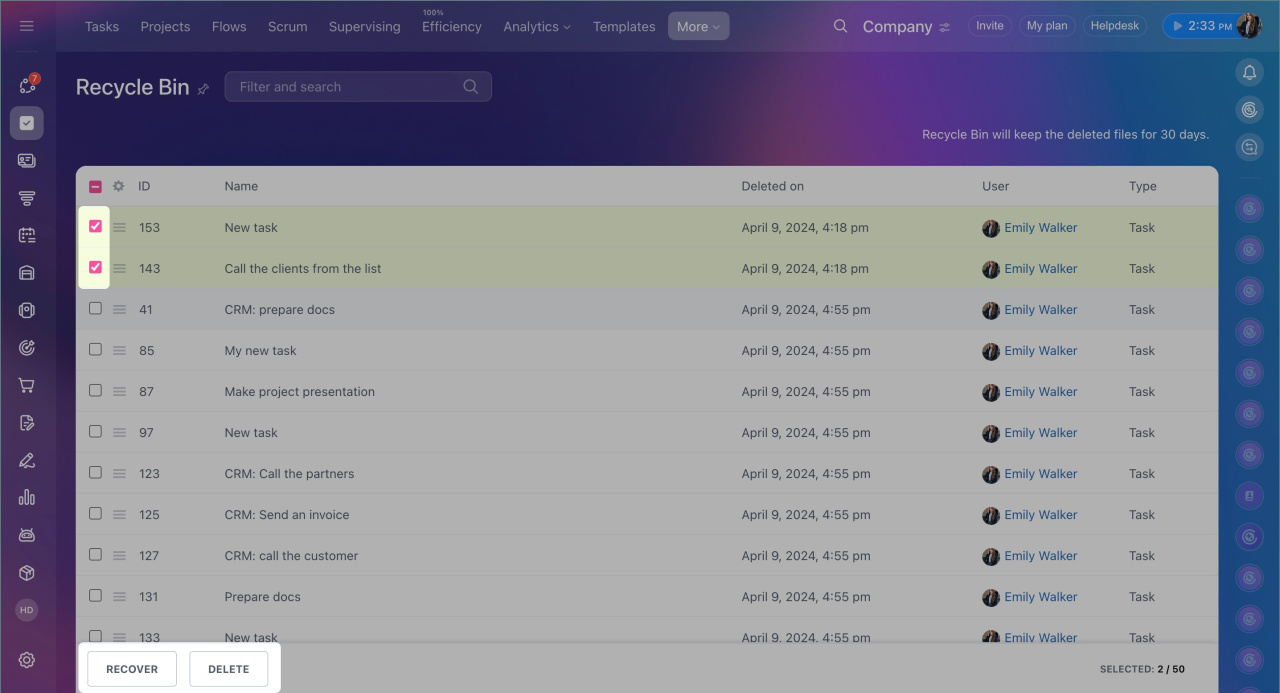Click the Filter and search field
This screenshot has height=693, width=1280.
pos(345,87)
